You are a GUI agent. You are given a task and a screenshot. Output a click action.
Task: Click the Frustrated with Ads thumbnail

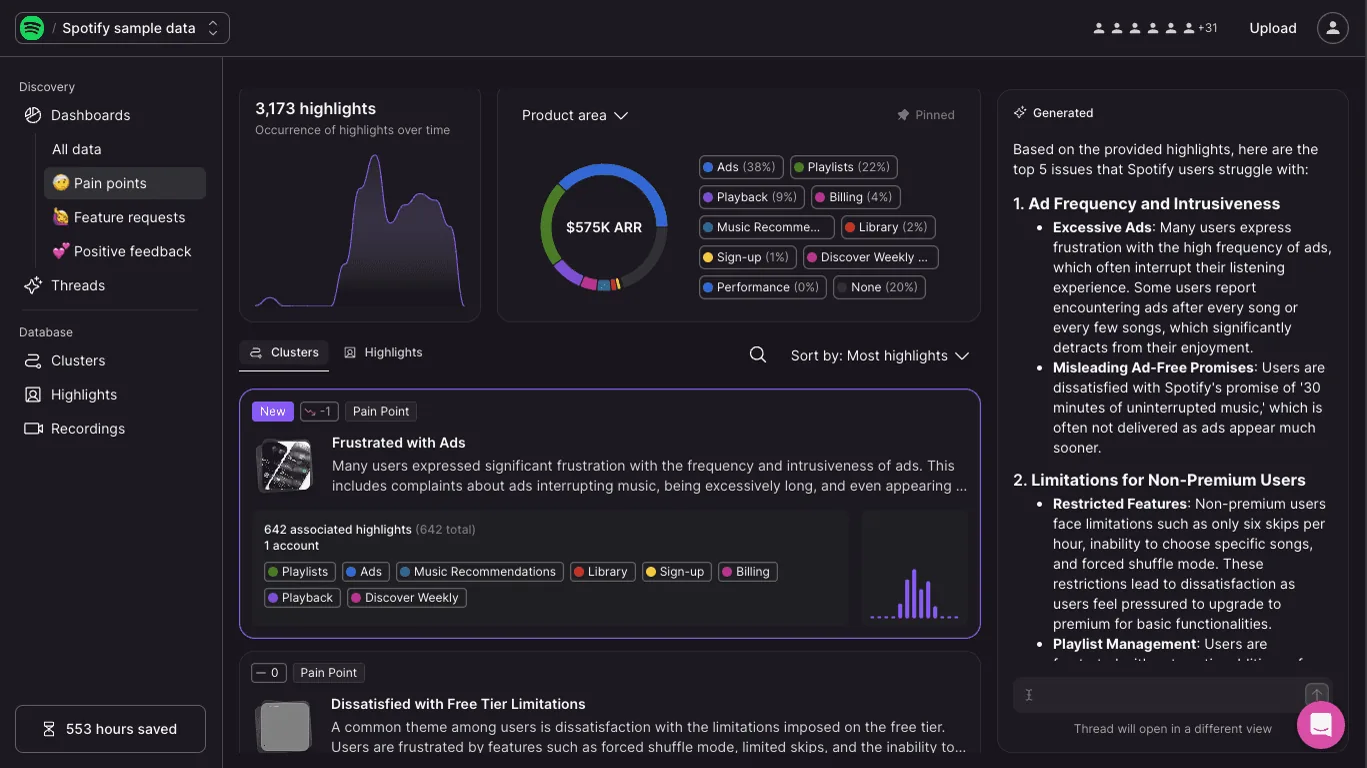pos(285,466)
